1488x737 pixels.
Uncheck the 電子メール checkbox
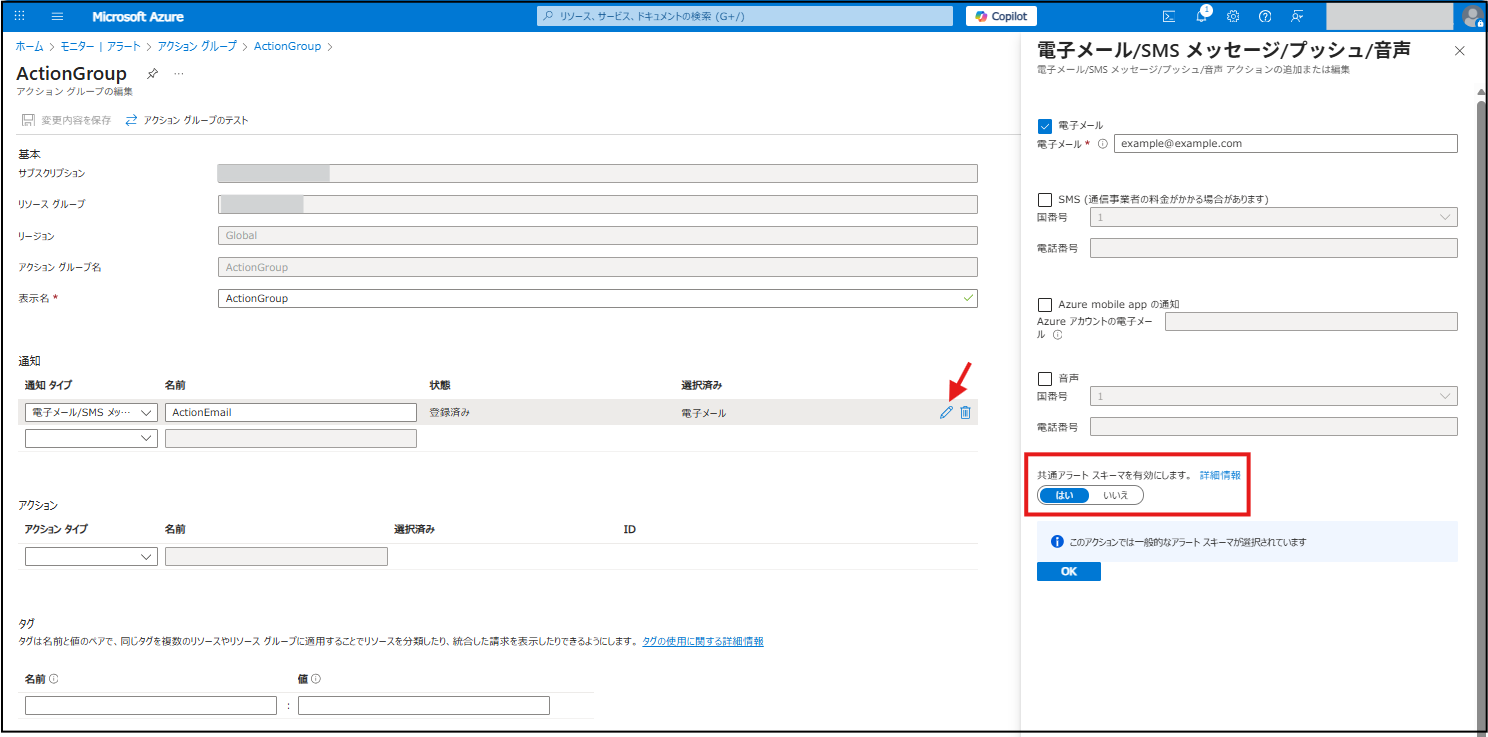[1045, 126]
